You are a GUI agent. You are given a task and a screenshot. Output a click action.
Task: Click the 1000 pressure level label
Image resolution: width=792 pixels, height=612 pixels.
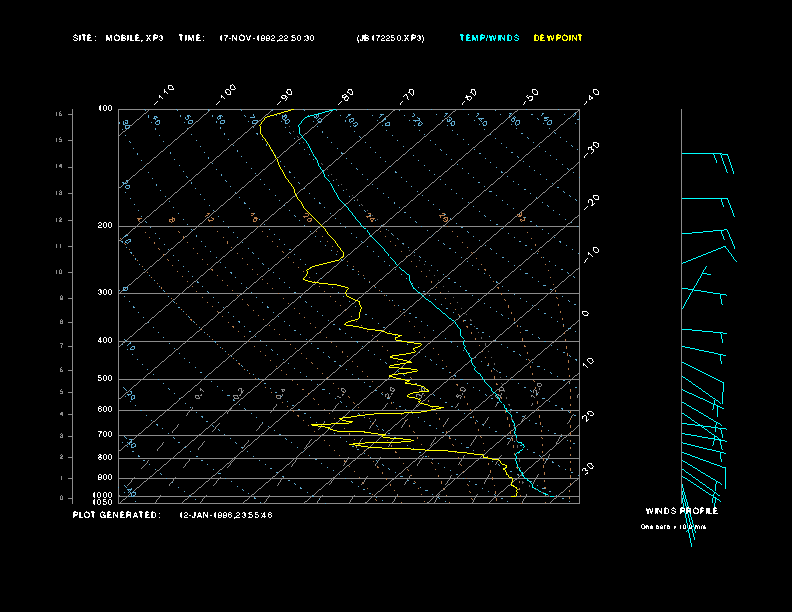(104, 495)
